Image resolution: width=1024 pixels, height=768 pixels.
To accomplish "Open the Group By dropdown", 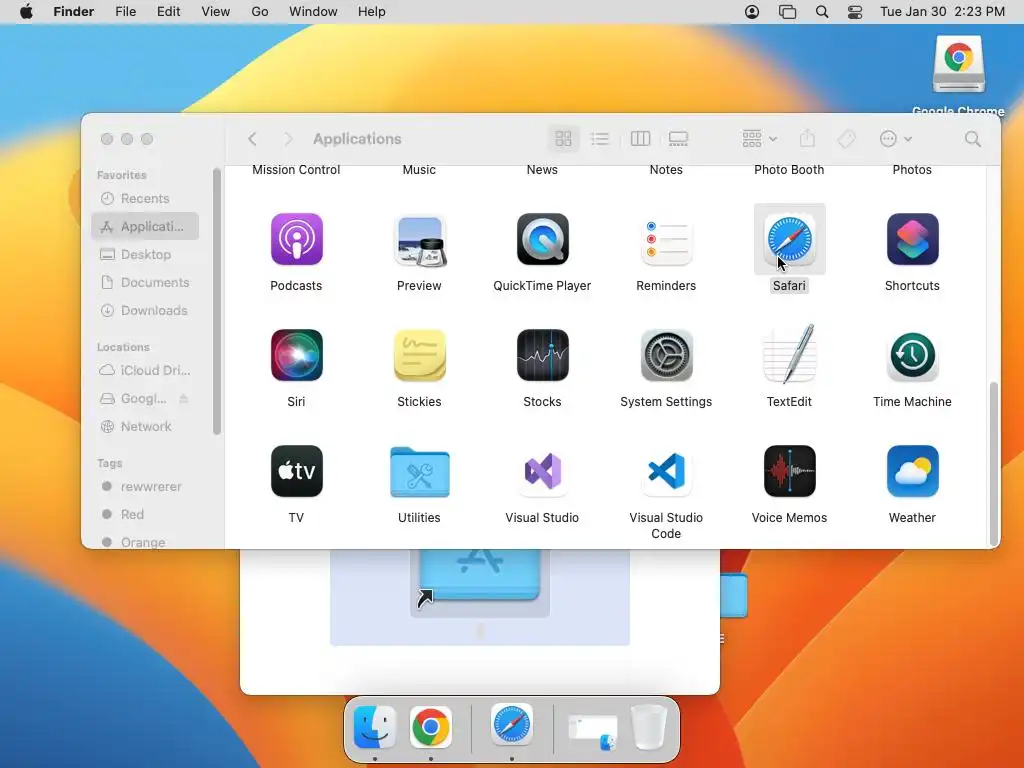I will 759,138.
